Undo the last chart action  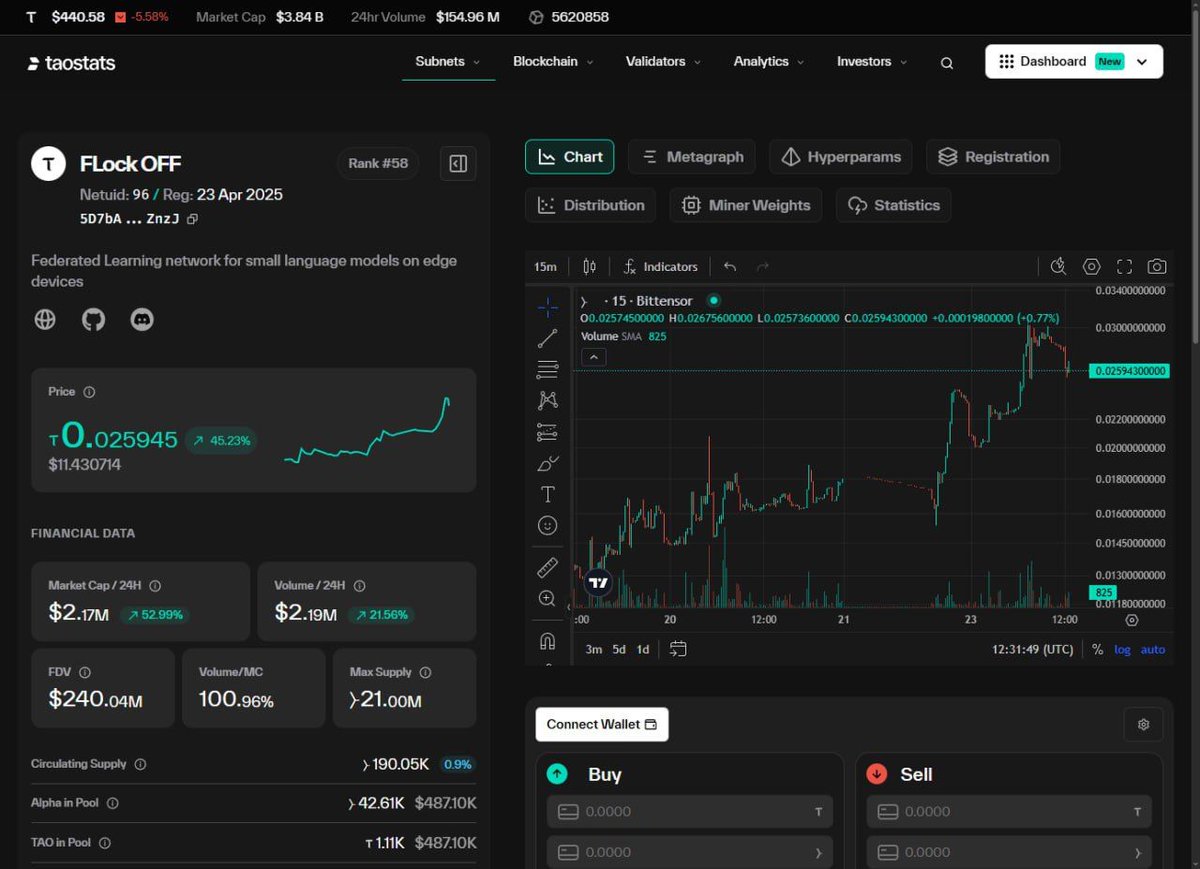click(x=730, y=266)
